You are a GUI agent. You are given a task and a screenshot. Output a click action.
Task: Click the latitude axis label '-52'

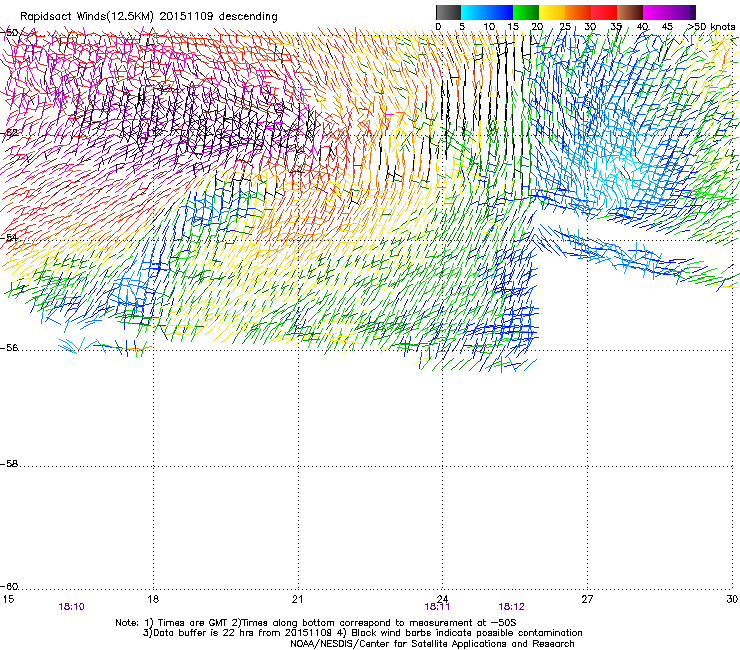click(9, 133)
